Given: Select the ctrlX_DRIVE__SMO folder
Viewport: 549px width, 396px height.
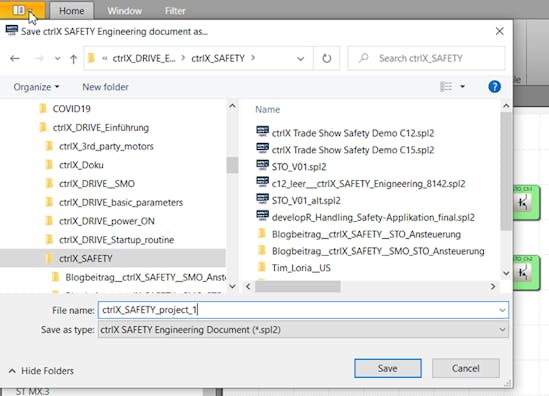Looking at the screenshot, I should pos(97,184).
